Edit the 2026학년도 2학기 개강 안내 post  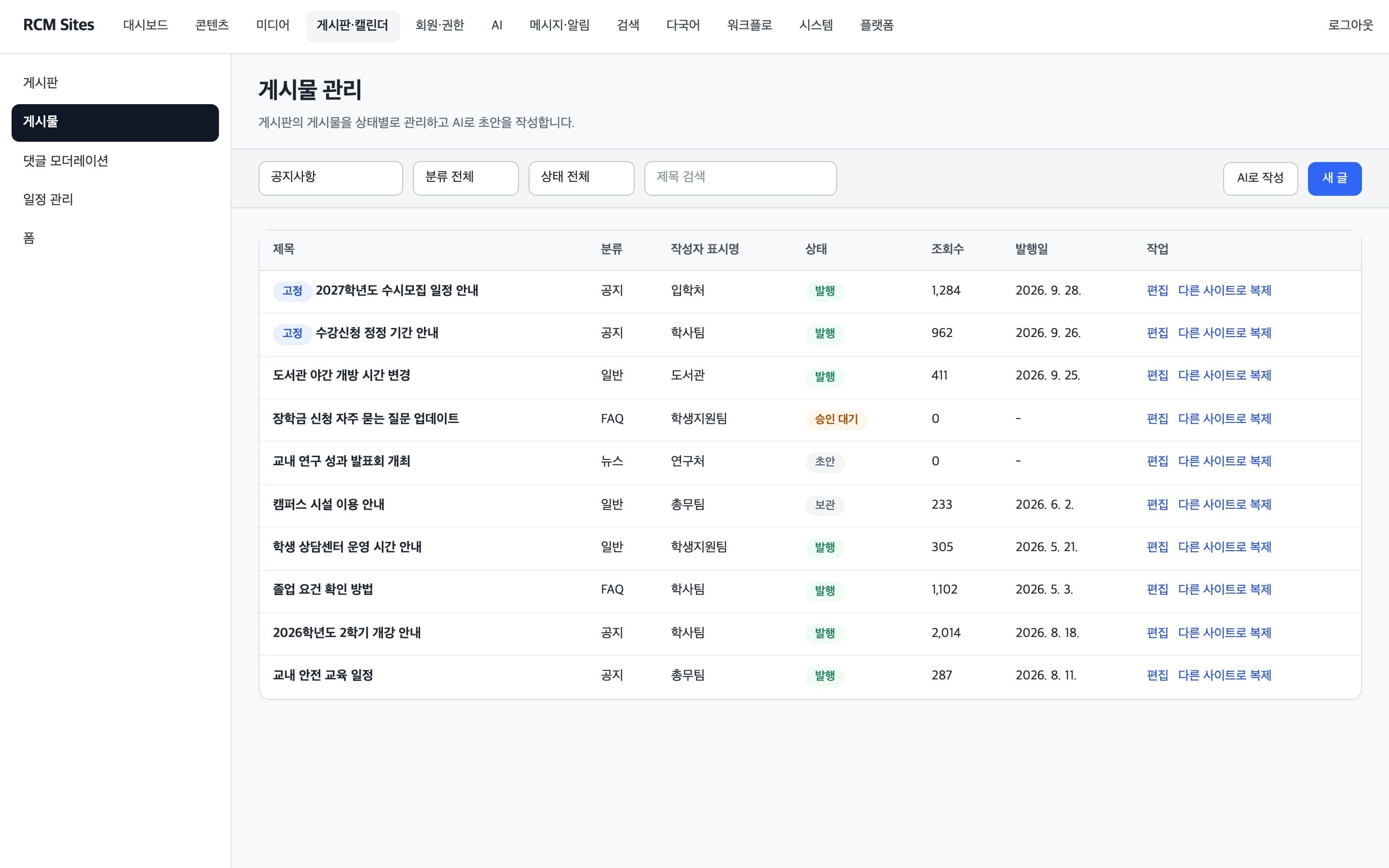1157,633
